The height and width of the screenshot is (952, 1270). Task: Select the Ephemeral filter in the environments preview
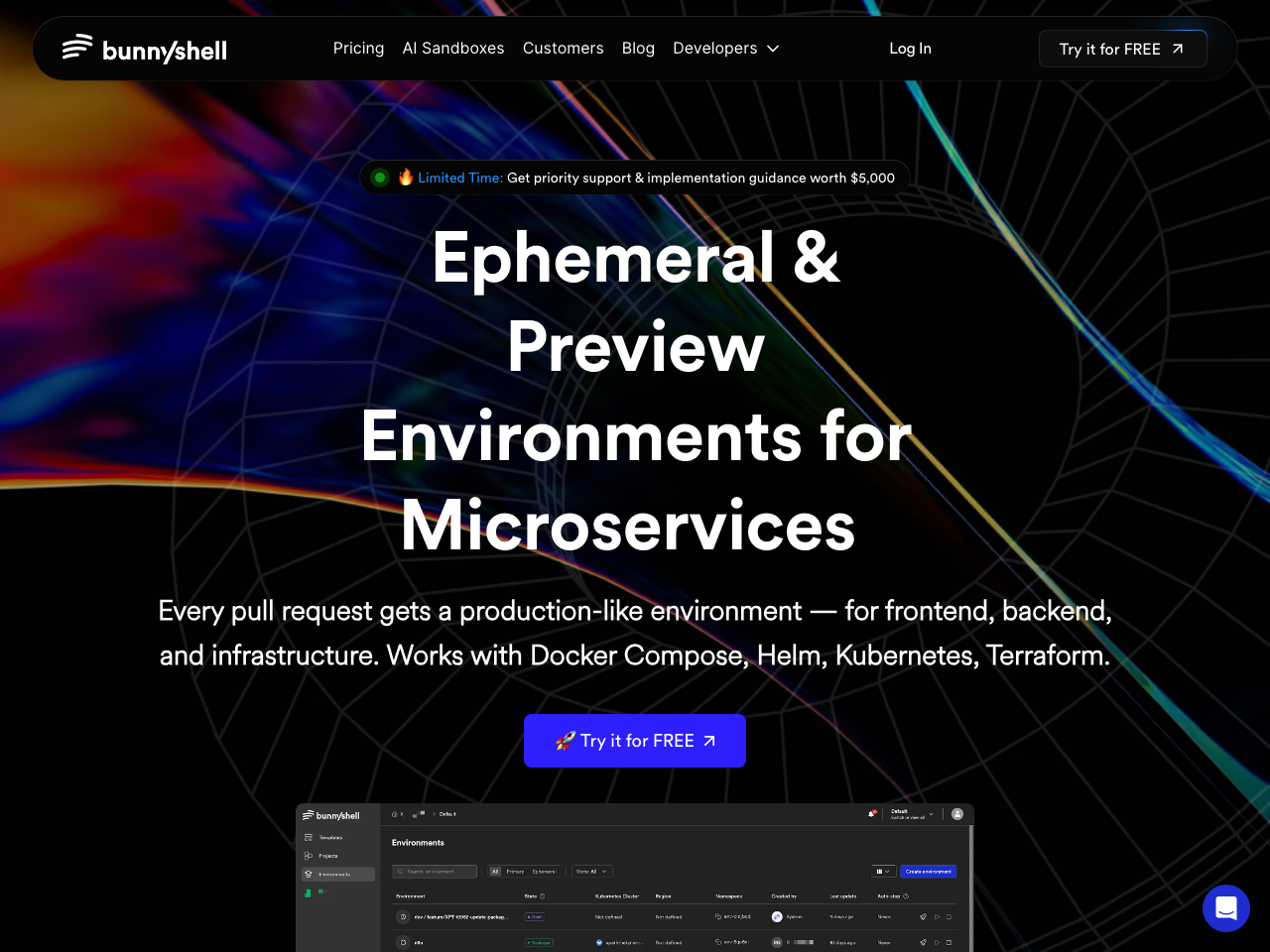pyautogui.click(x=544, y=872)
